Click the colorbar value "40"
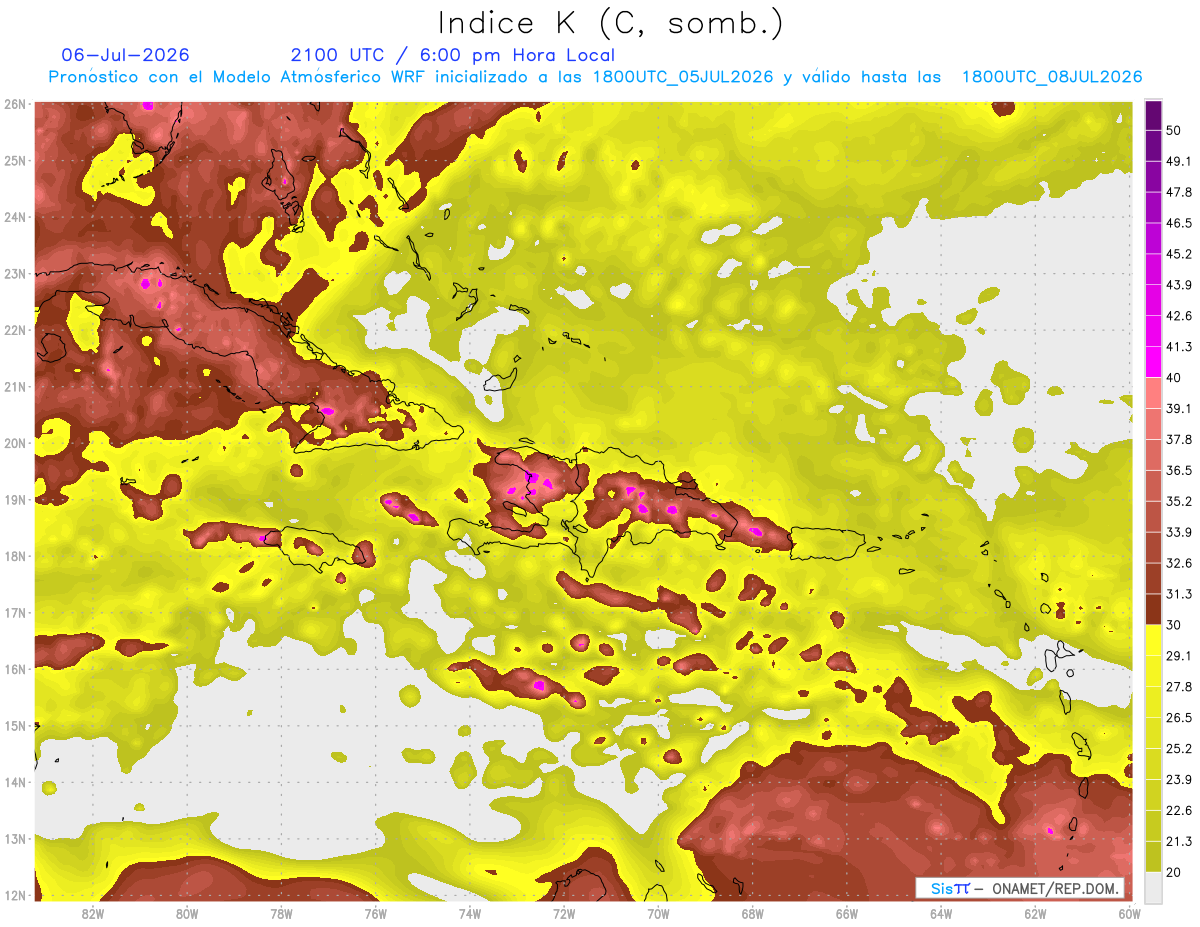Image resolution: width=1200 pixels, height=927 pixels. point(1175,377)
